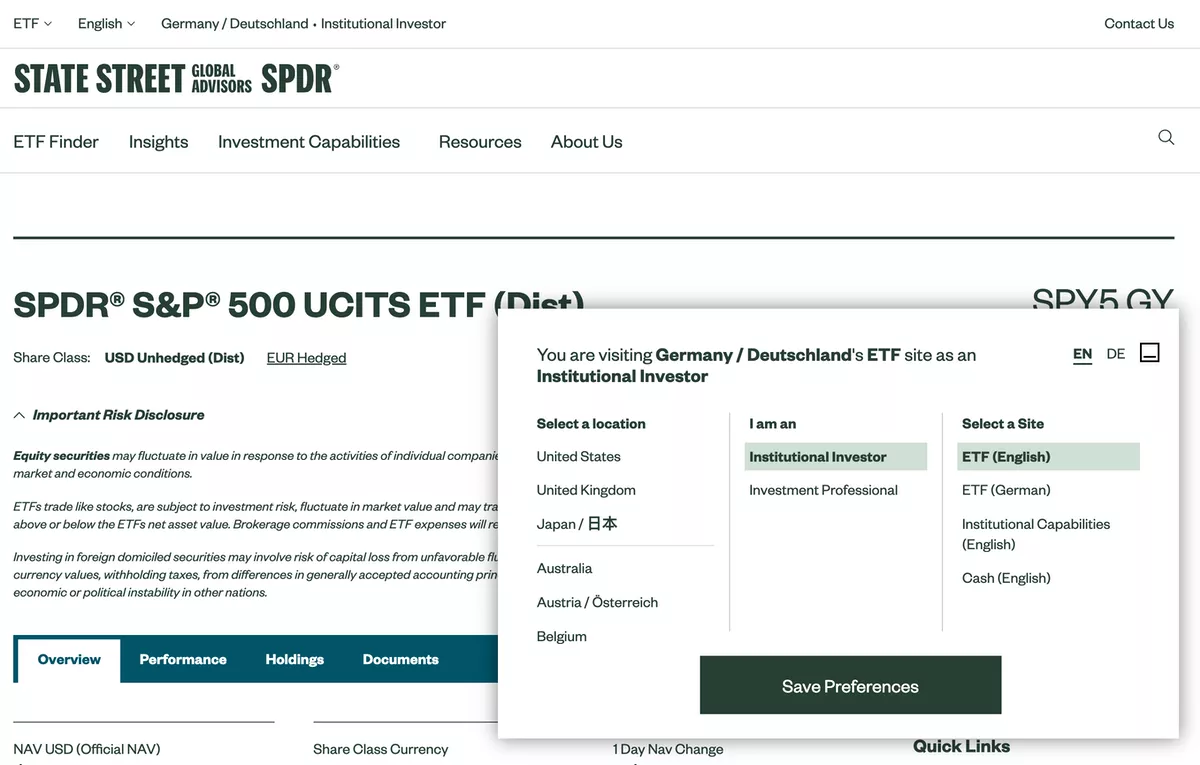1200x765 pixels.
Task: Open the English language dropdown
Action: pyautogui.click(x=106, y=23)
